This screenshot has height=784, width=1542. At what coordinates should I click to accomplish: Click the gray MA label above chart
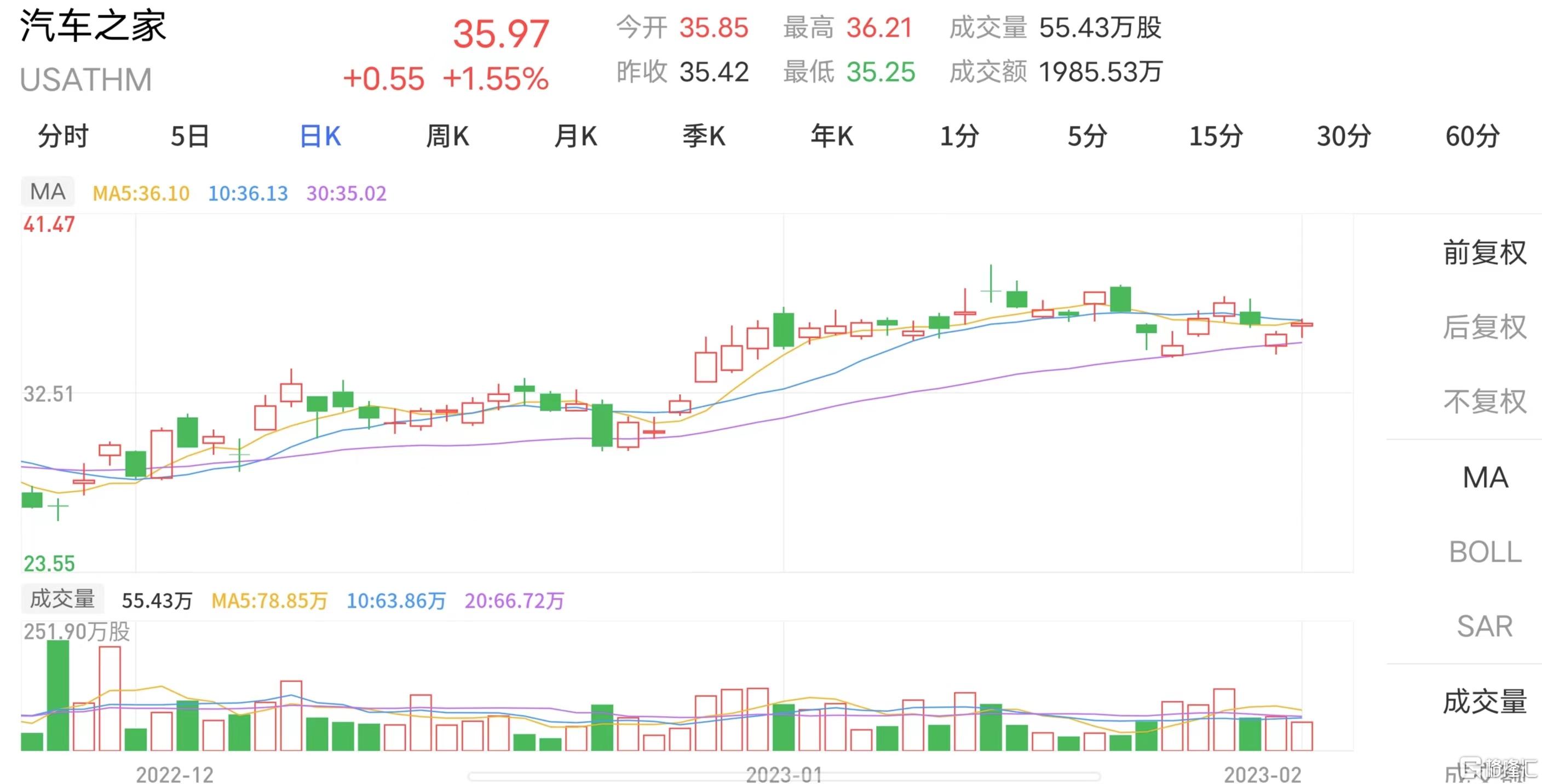tap(48, 192)
